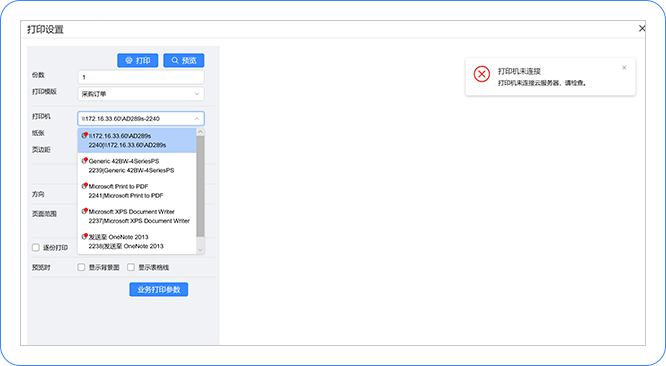
Task: Click the printer icon on 打印 button
Action: (129, 60)
